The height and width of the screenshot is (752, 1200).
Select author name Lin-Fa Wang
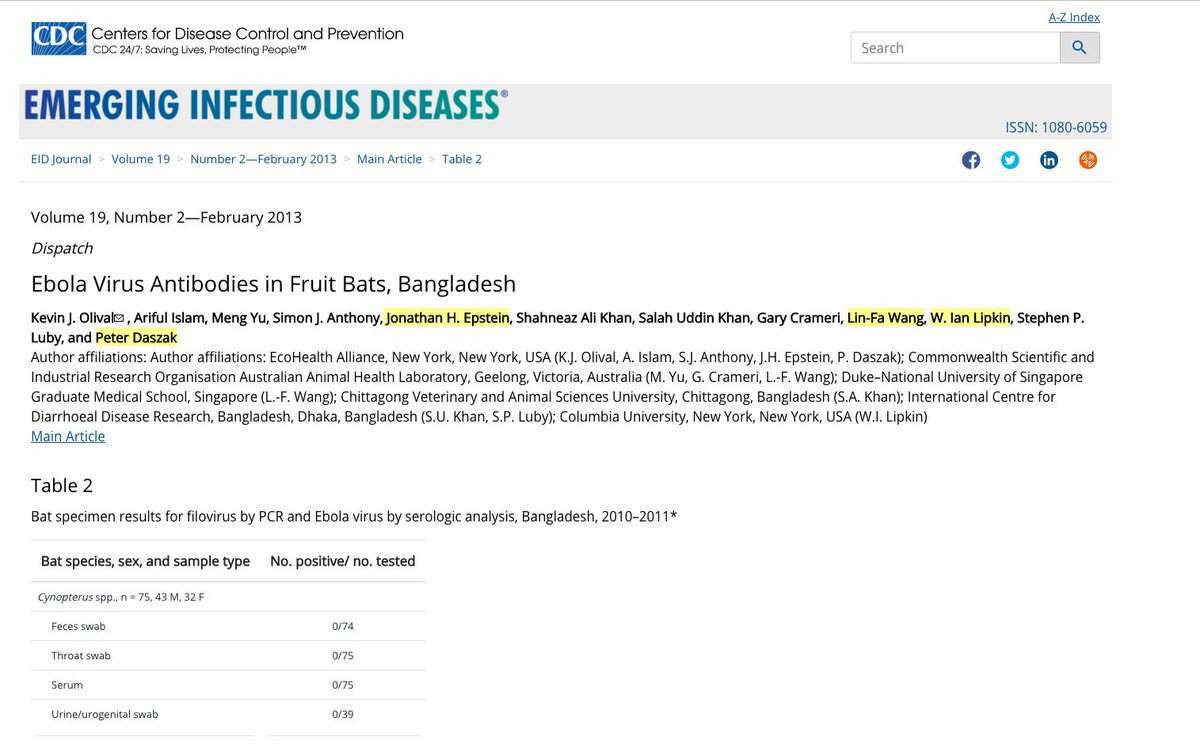point(885,318)
